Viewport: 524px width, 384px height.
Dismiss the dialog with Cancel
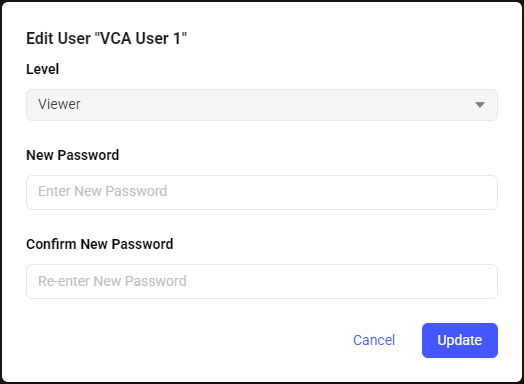pos(374,340)
